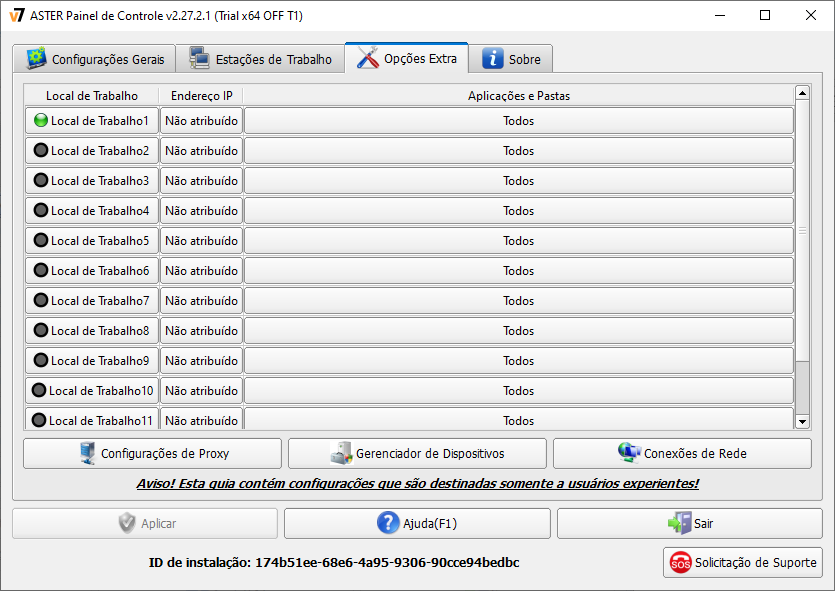This screenshot has height=591, width=835.
Task: Click the Ajuda(F1) button
Action: (417, 523)
